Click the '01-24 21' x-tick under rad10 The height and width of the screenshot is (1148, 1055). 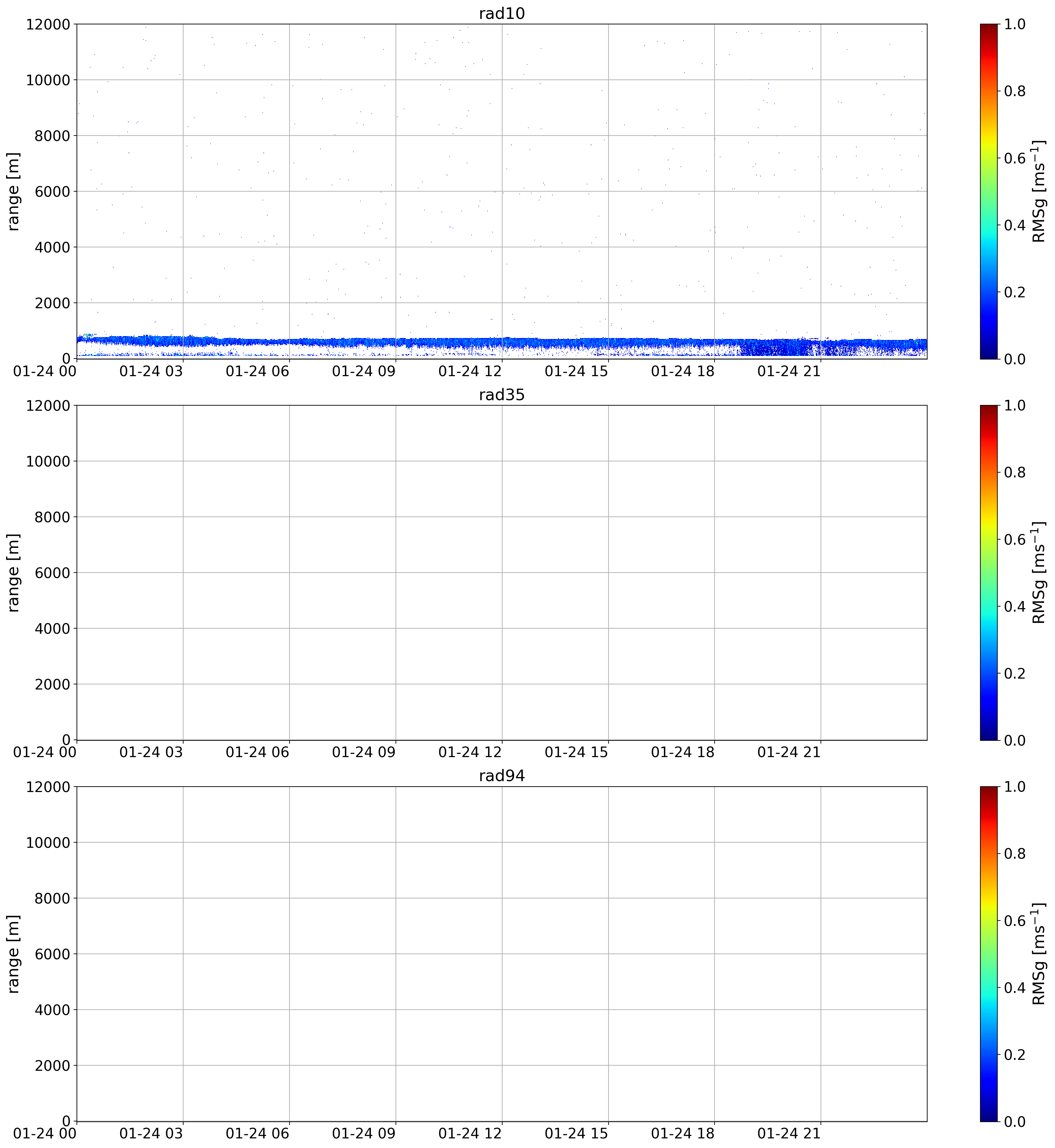coord(789,371)
